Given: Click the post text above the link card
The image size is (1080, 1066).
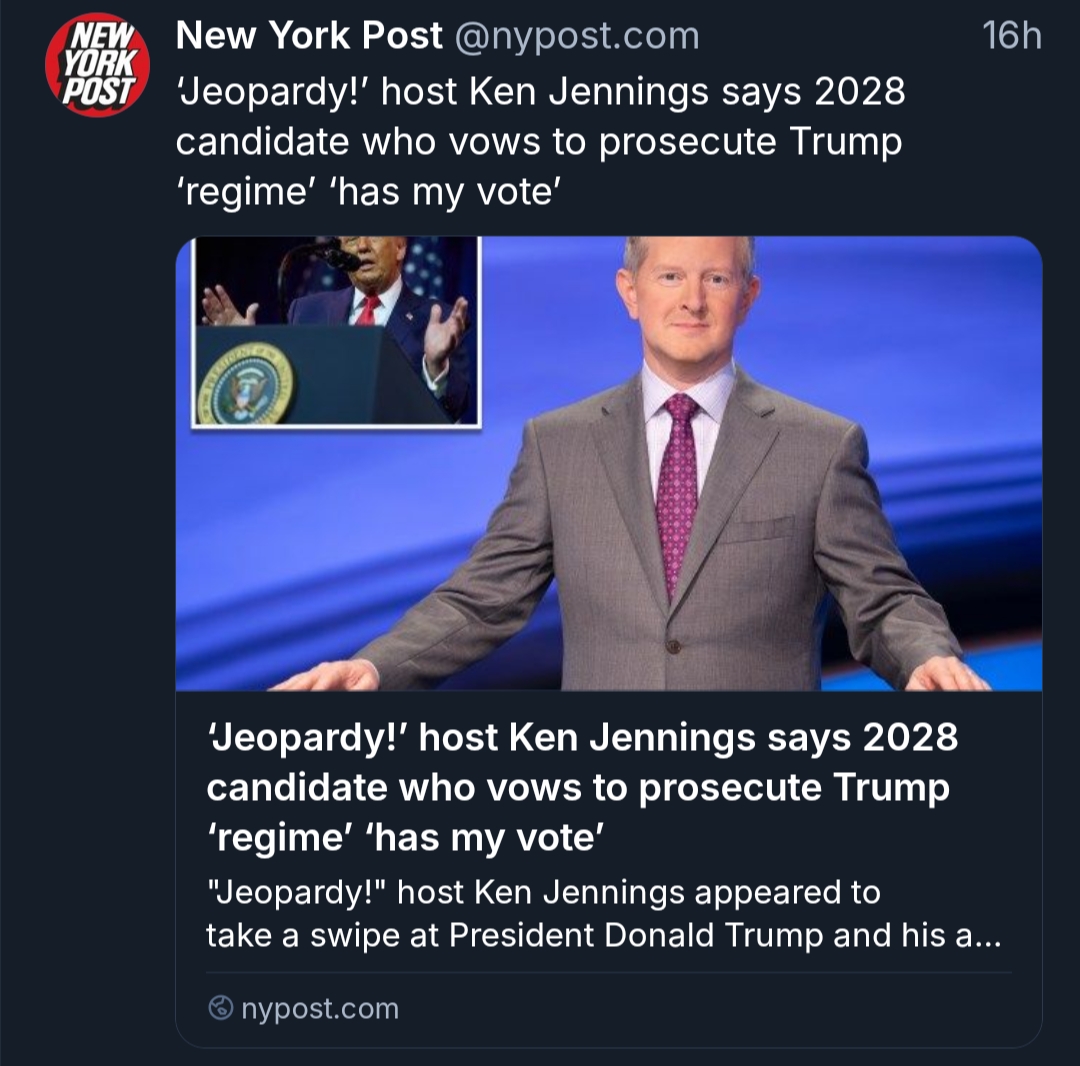Looking at the screenshot, I should [540, 142].
